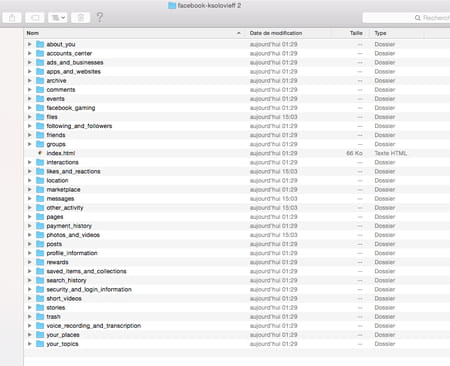Image resolution: width=450 pixels, height=366 pixels.
Task: Select the pages folder icon
Action: (40, 217)
